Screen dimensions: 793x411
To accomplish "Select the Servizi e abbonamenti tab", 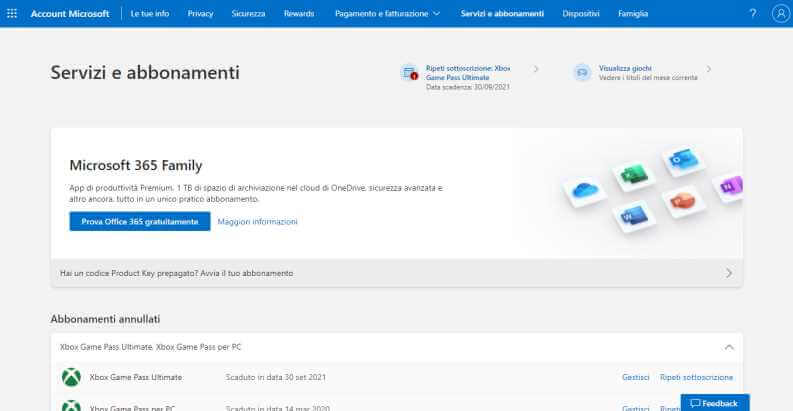I will [502, 14].
